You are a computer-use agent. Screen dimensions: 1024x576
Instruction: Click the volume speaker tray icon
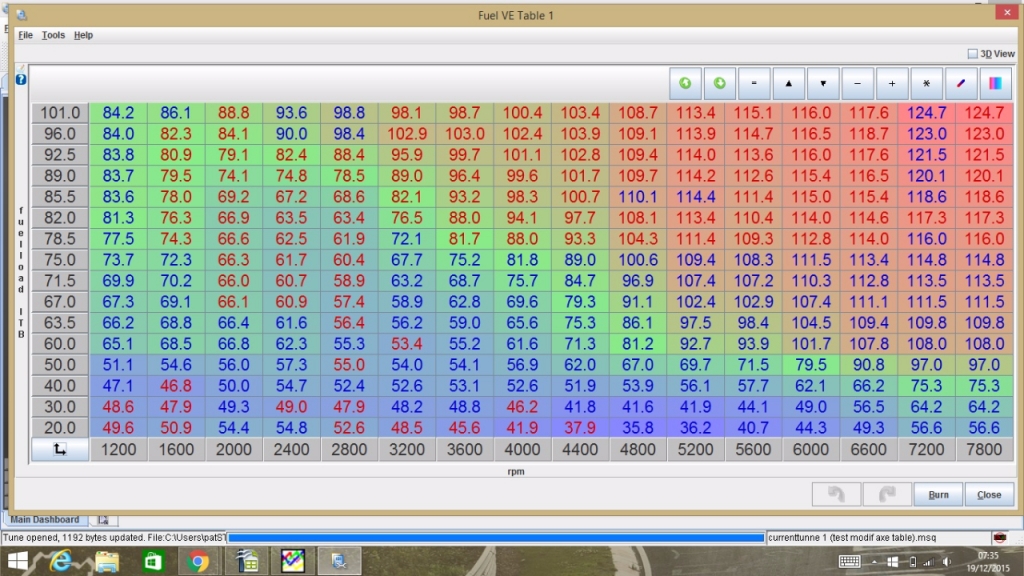(946, 562)
